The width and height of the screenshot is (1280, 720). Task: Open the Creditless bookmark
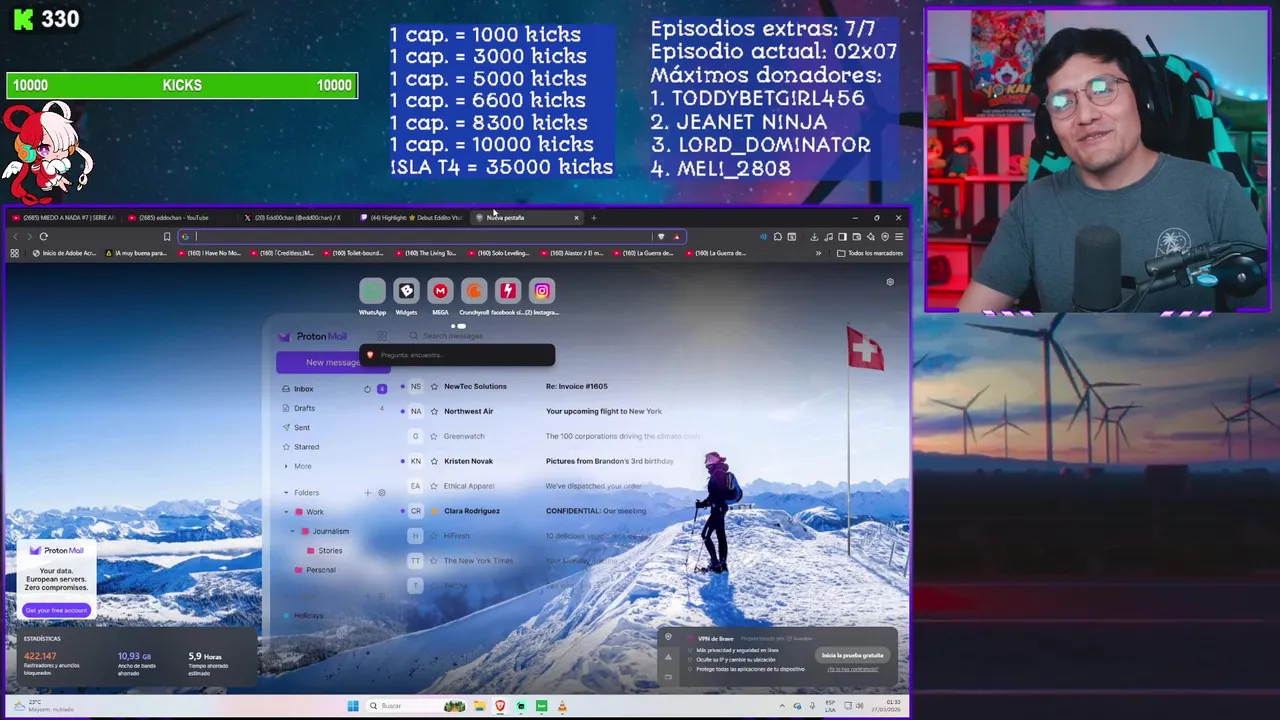pyautogui.click(x=281, y=253)
